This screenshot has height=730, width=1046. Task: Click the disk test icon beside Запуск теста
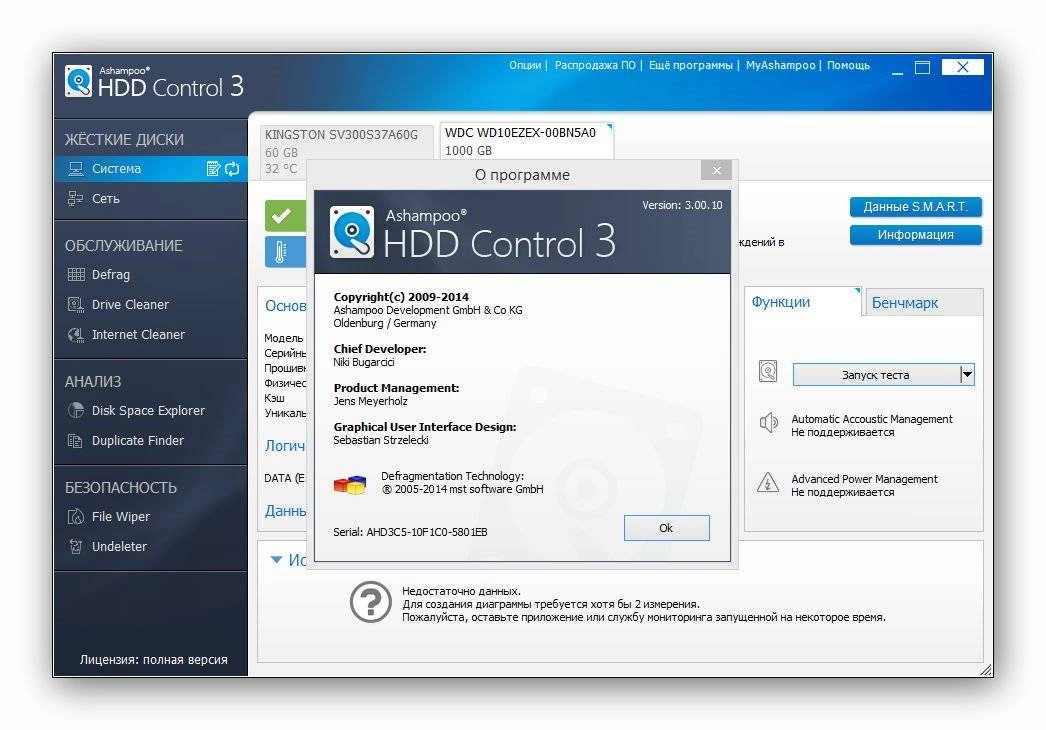click(768, 371)
